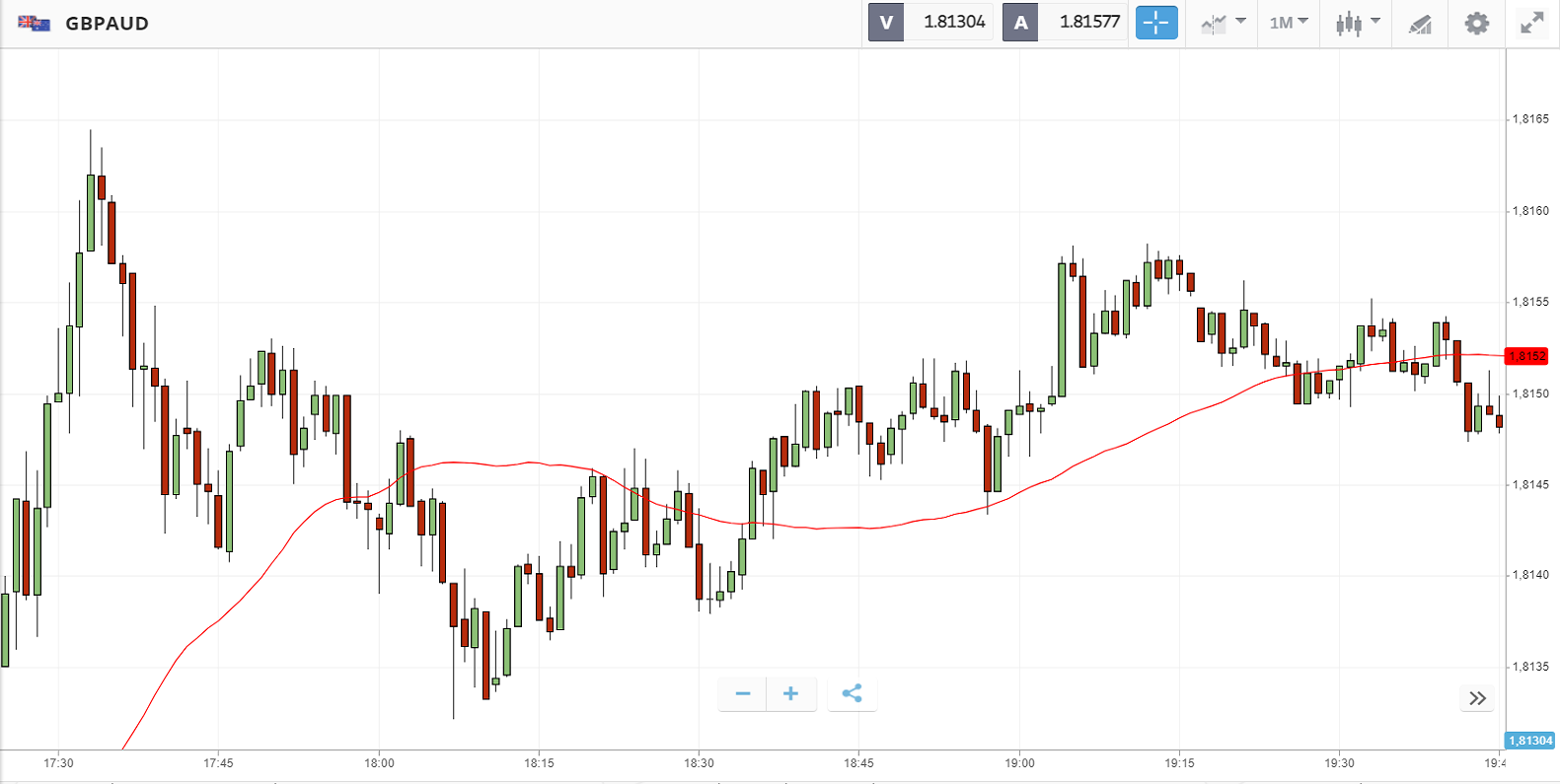Select the drawing tools pencil icon

[x=1420, y=24]
